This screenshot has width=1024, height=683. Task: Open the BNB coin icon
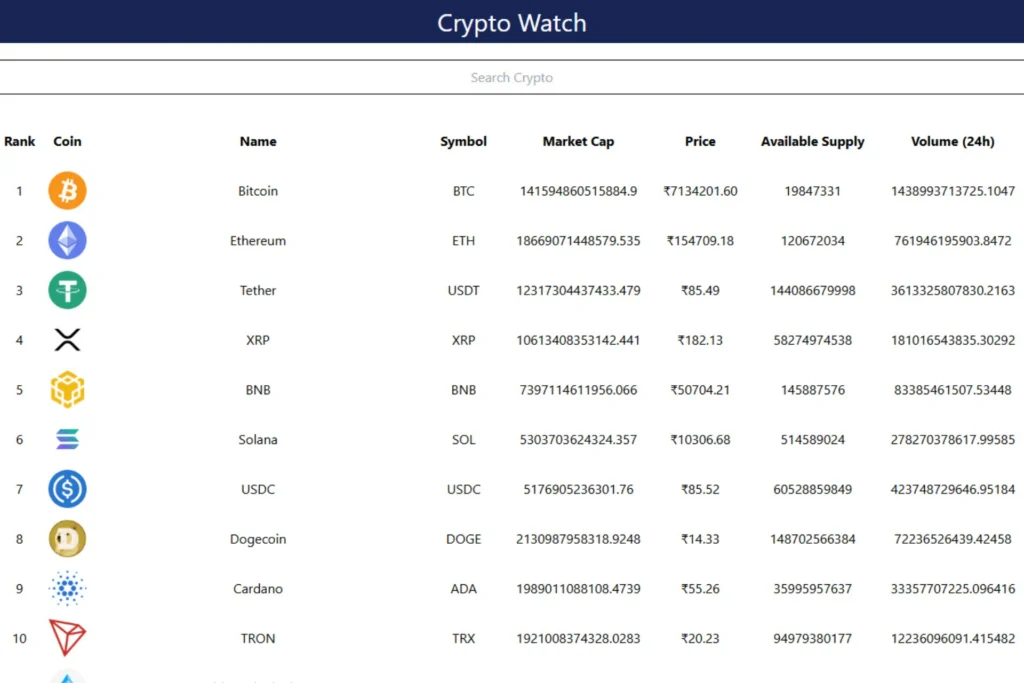click(x=67, y=390)
